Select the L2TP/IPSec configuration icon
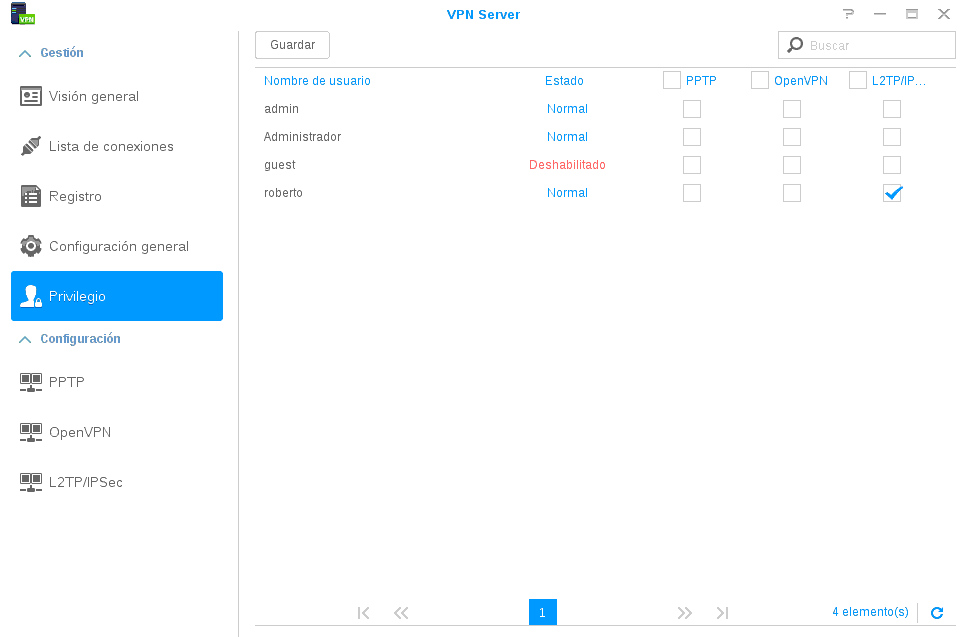This screenshot has width=966, height=637. [31, 482]
